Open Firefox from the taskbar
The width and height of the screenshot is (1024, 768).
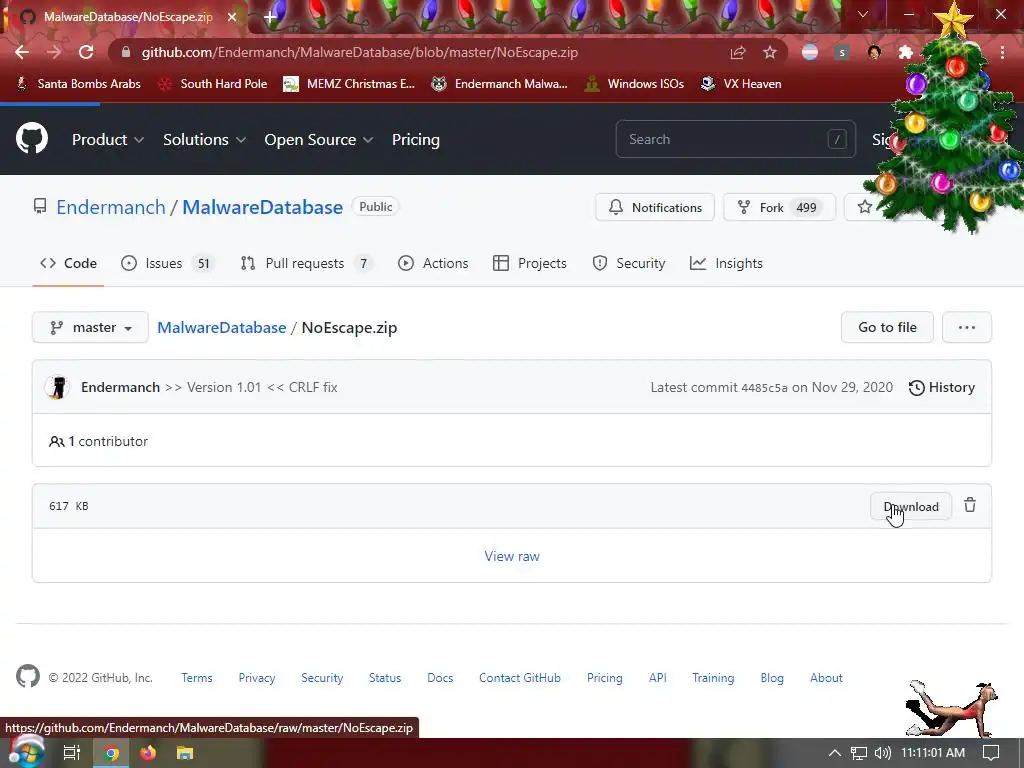pyautogui.click(x=148, y=754)
